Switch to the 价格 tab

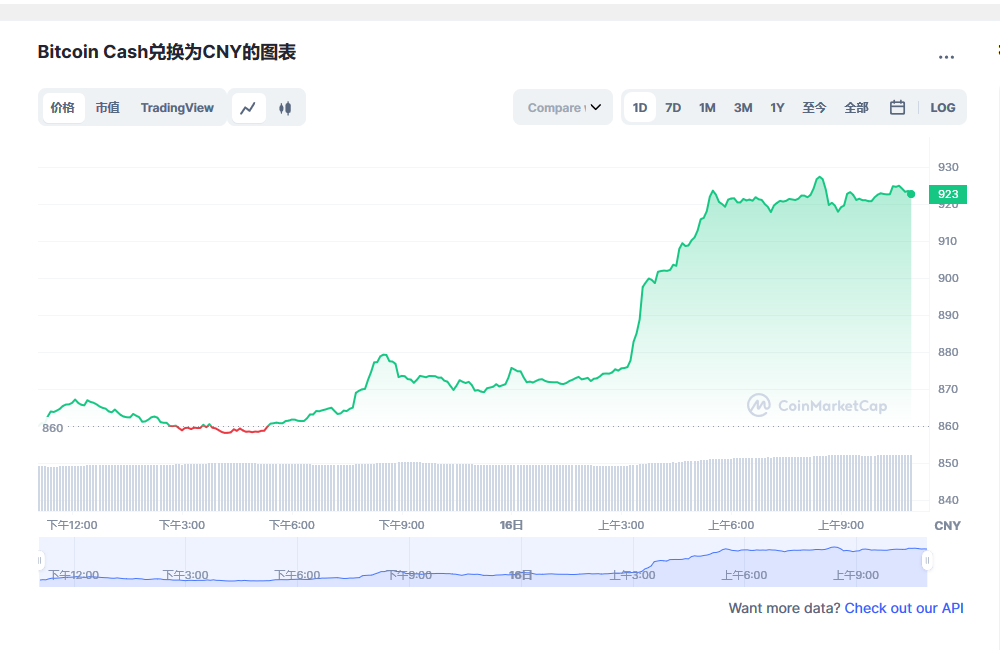[63, 108]
